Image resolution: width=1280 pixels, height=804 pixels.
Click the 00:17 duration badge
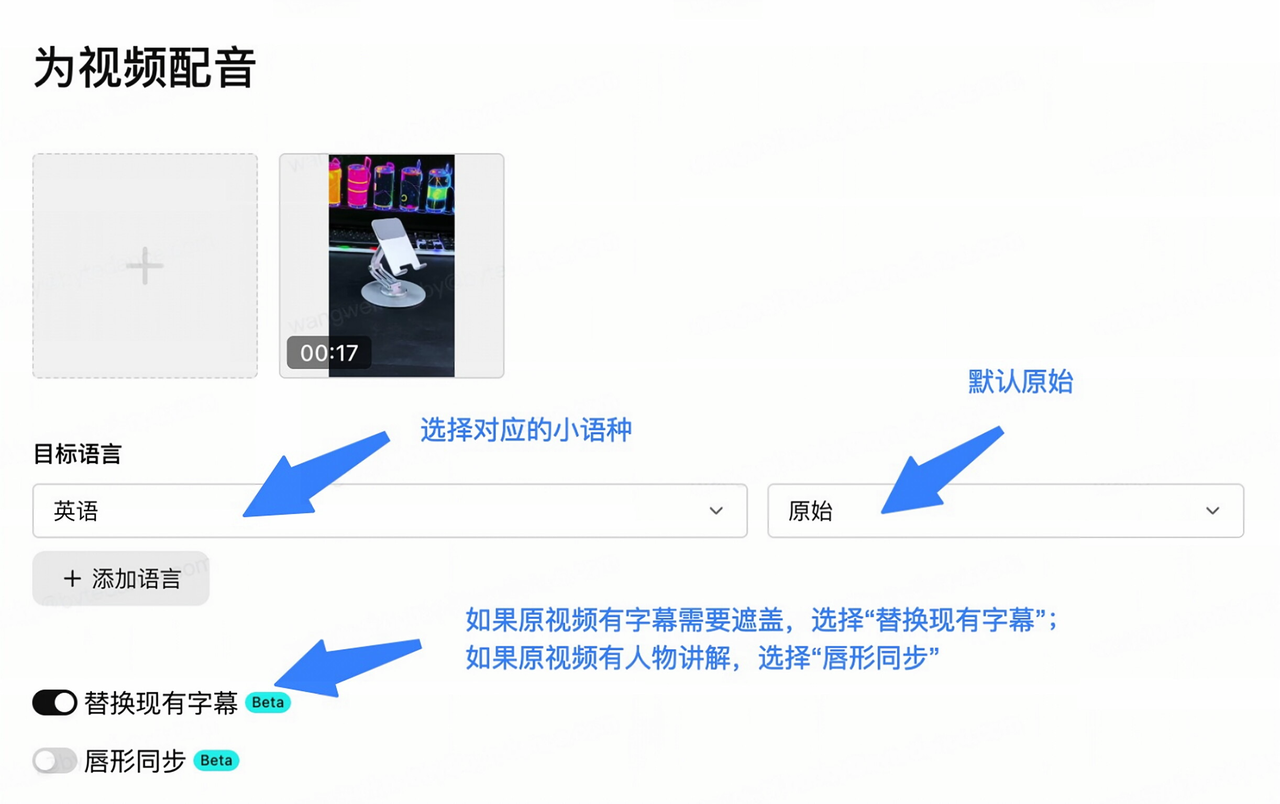point(329,353)
